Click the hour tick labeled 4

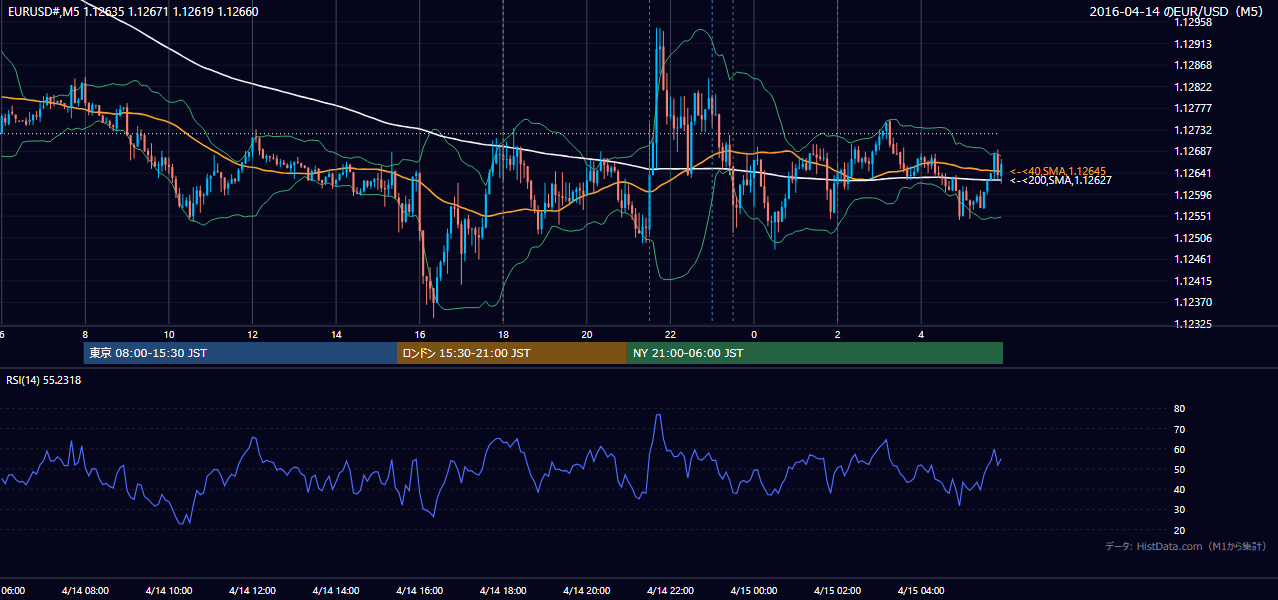(921, 334)
